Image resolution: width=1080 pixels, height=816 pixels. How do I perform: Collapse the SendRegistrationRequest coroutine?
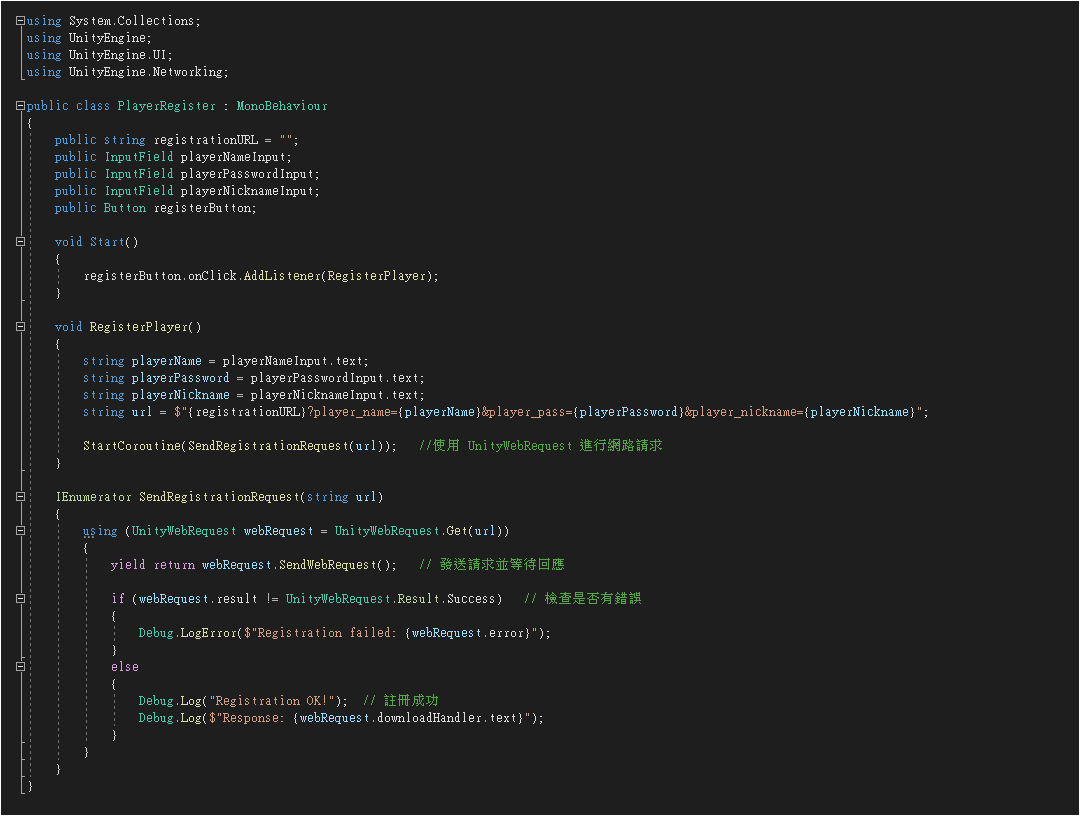[20, 497]
